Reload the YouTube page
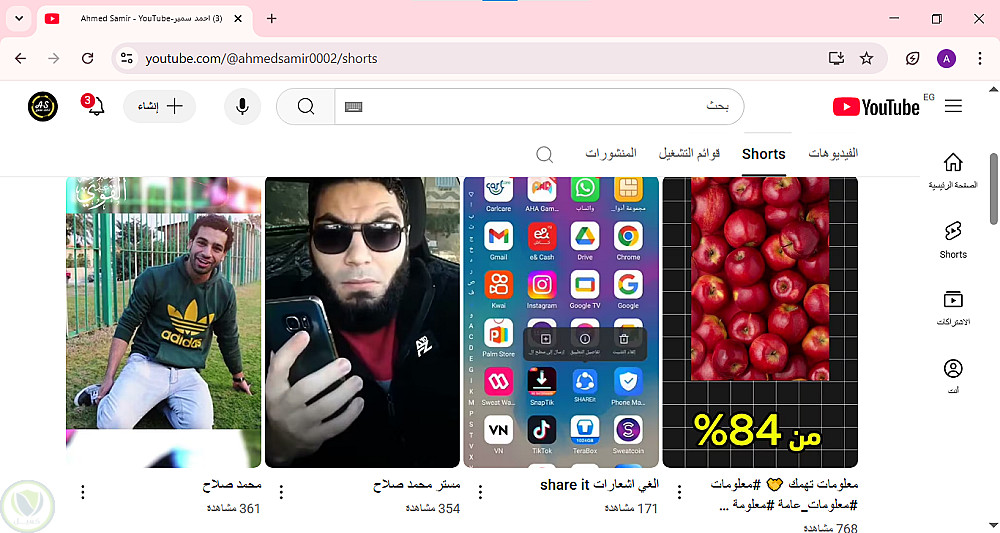The width and height of the screenshot is (1000, 533). tap(87, 59)
